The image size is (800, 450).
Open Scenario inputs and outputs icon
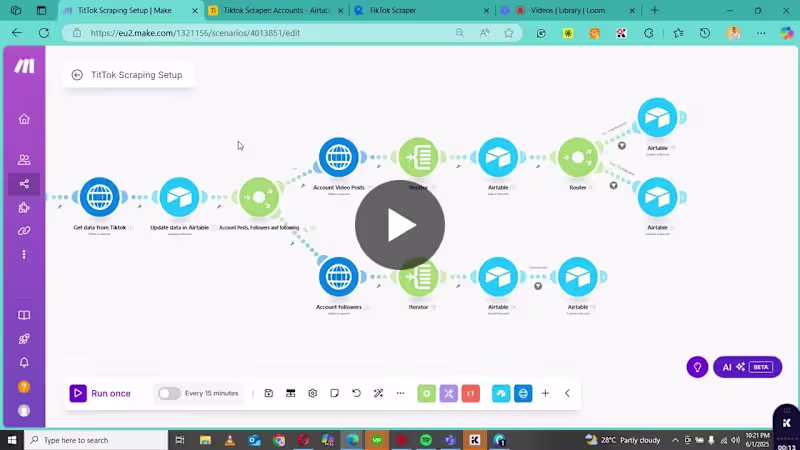290,393
